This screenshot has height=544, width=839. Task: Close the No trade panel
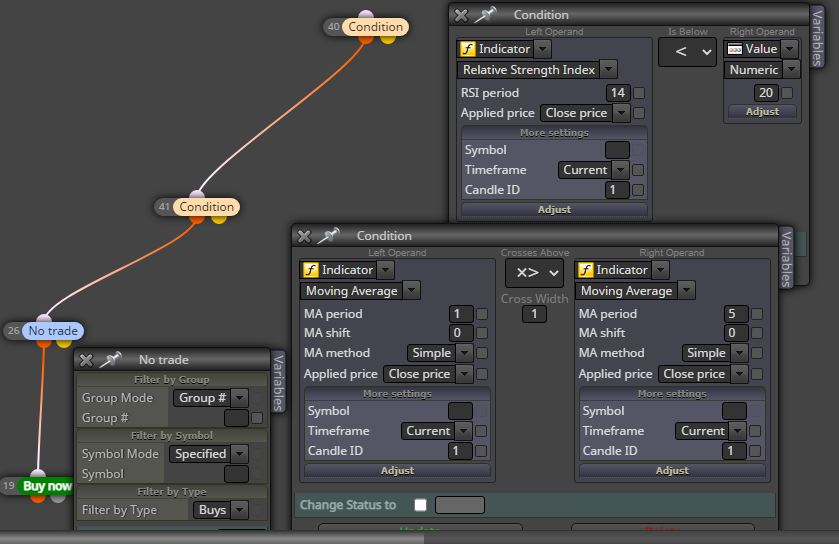(86, 360)
